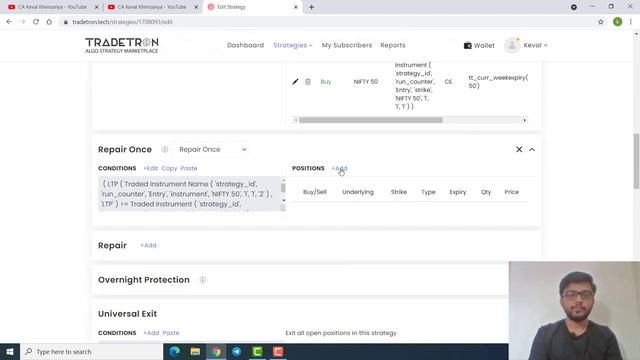Viewport: 640px width, 360px height.
Task: Open the Windows Start menu
Action: 10,351
